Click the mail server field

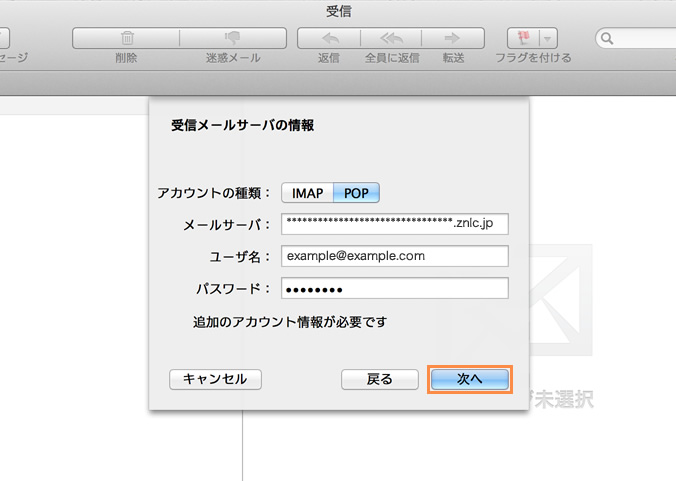394,224
